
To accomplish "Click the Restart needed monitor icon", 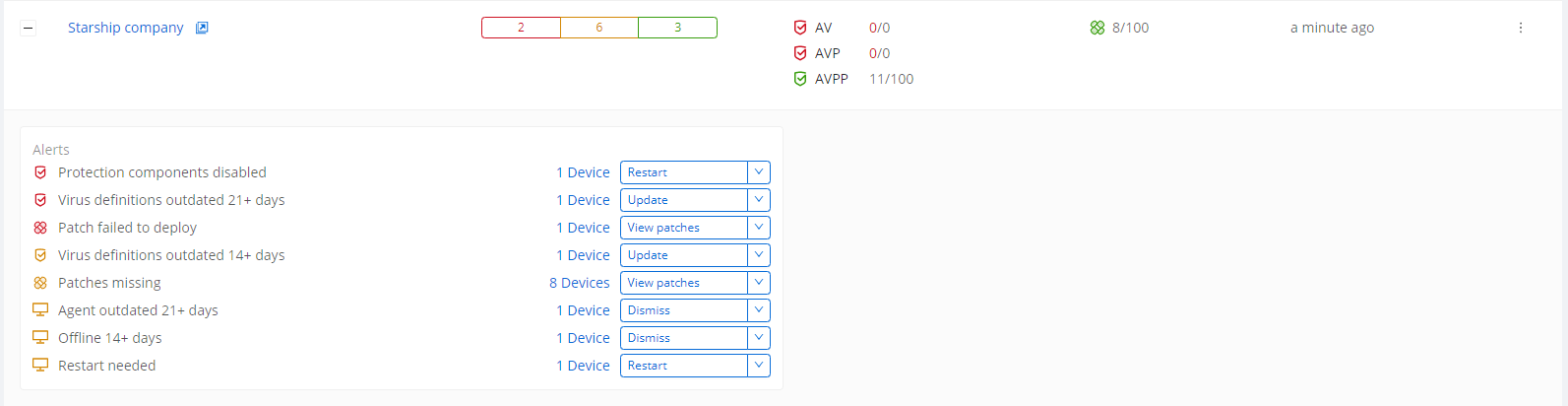I will coord(40,365).
